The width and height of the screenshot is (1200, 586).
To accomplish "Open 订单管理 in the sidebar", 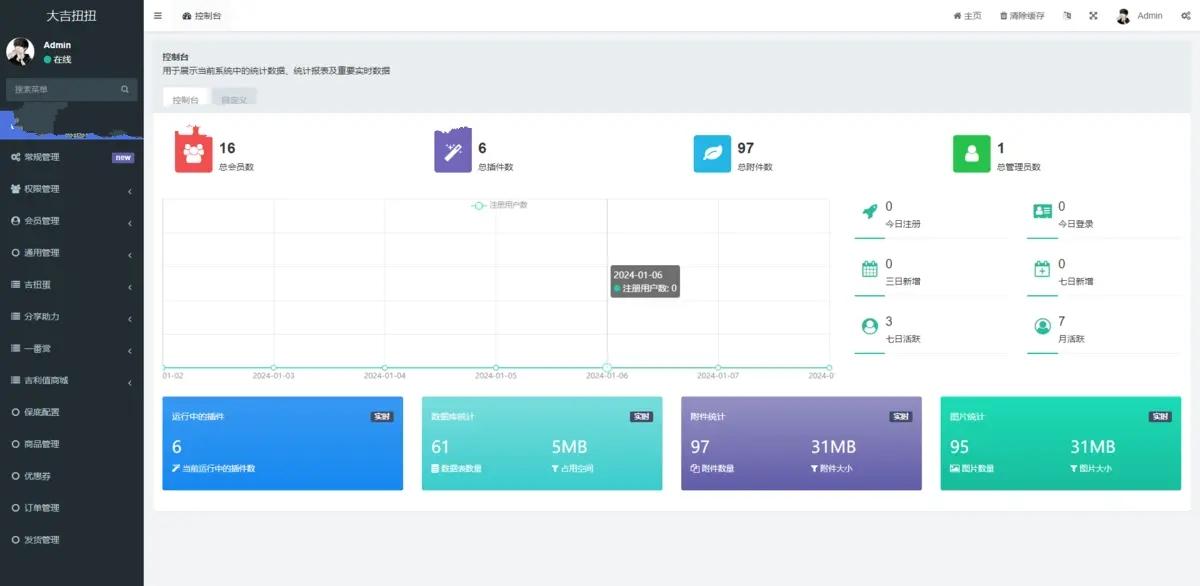I will (x=72, y=508).
